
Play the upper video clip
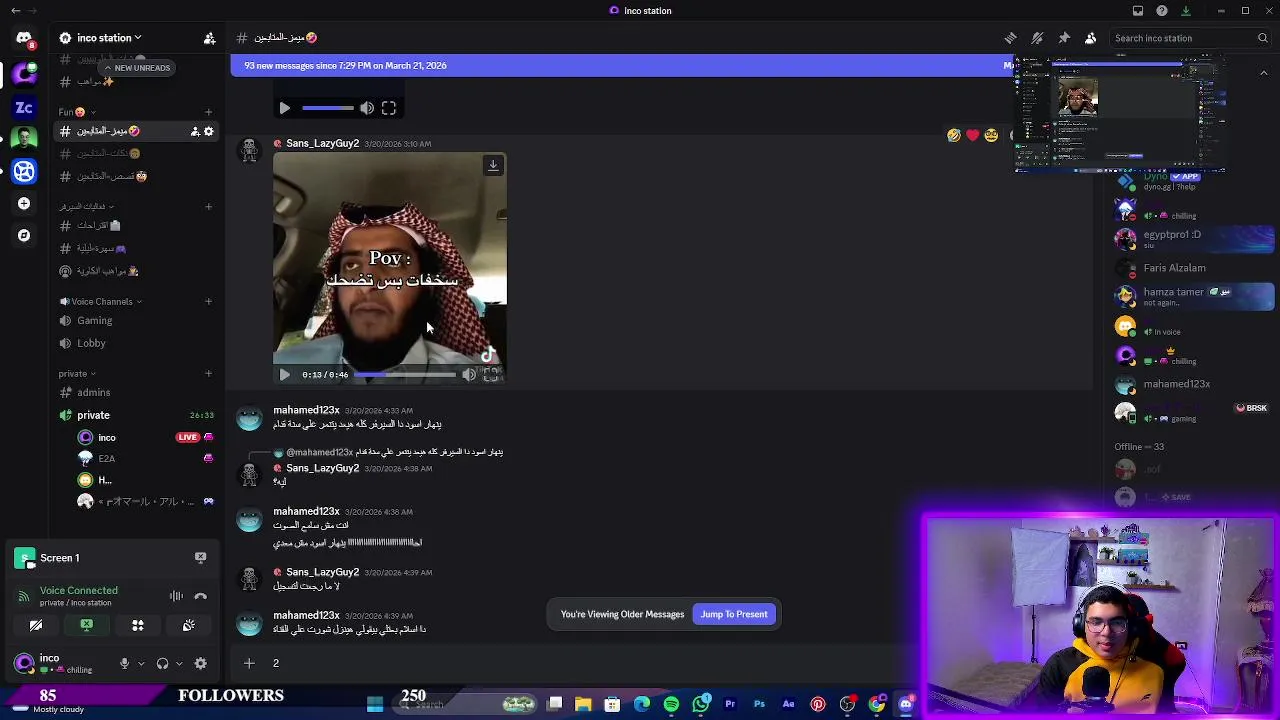click(284, 108)
